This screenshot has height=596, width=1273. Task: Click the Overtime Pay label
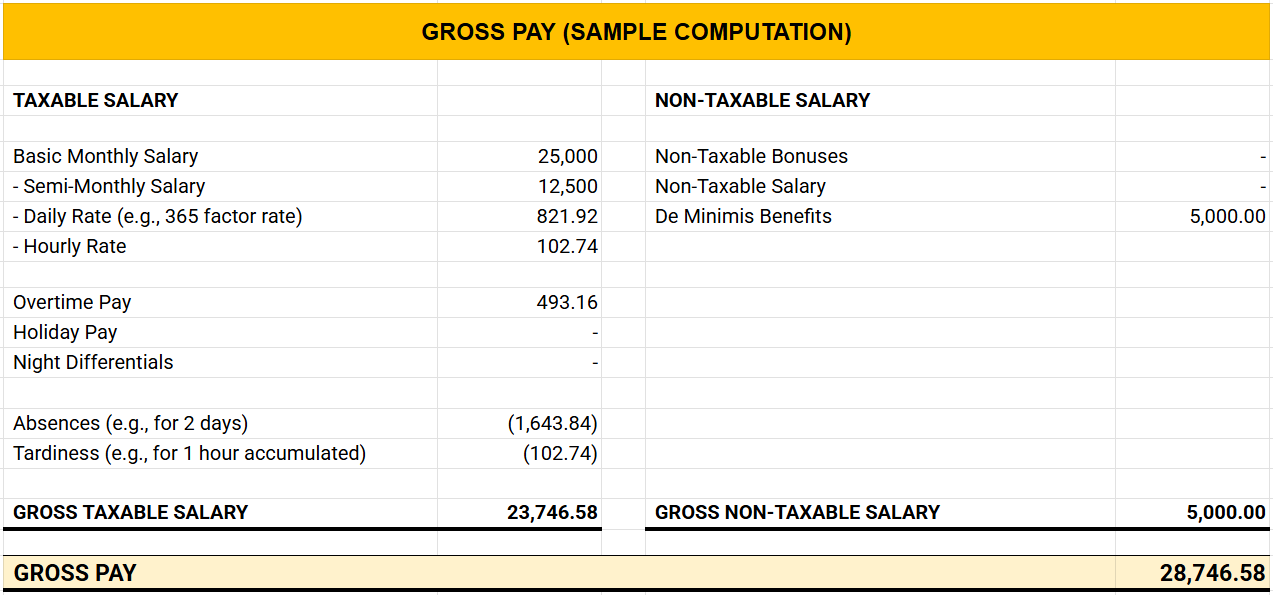coord(72,302)
